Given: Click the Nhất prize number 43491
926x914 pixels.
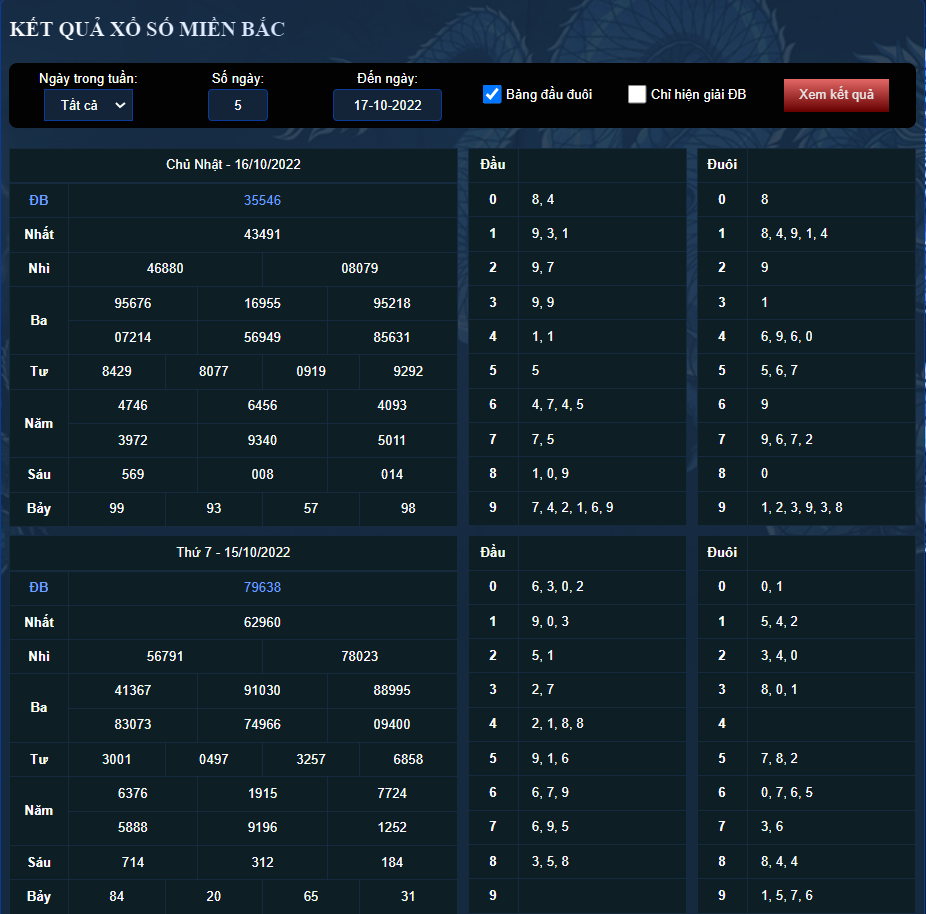Looking at the screenshot, I should [262, 234].
